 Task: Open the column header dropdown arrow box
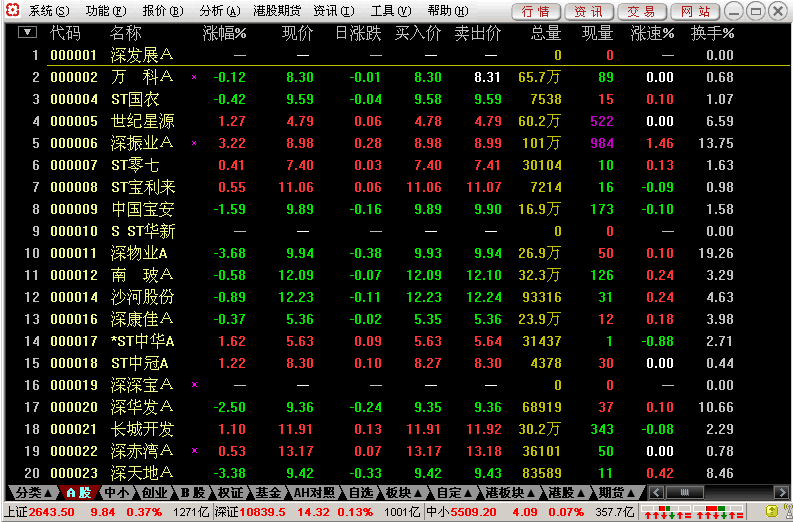(x=27, y=33)
